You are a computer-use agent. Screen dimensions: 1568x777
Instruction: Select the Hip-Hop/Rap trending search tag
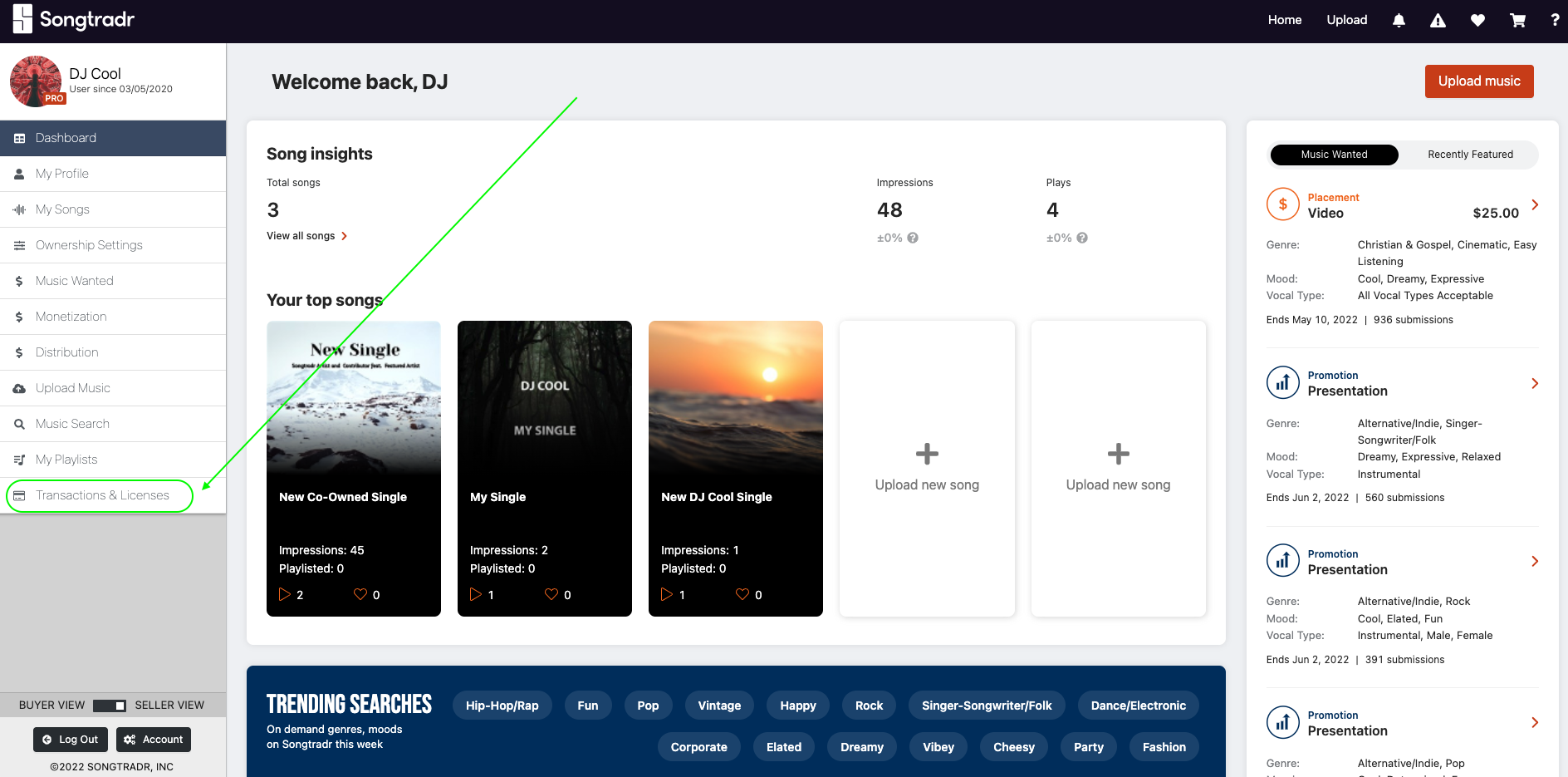point(502,706)
